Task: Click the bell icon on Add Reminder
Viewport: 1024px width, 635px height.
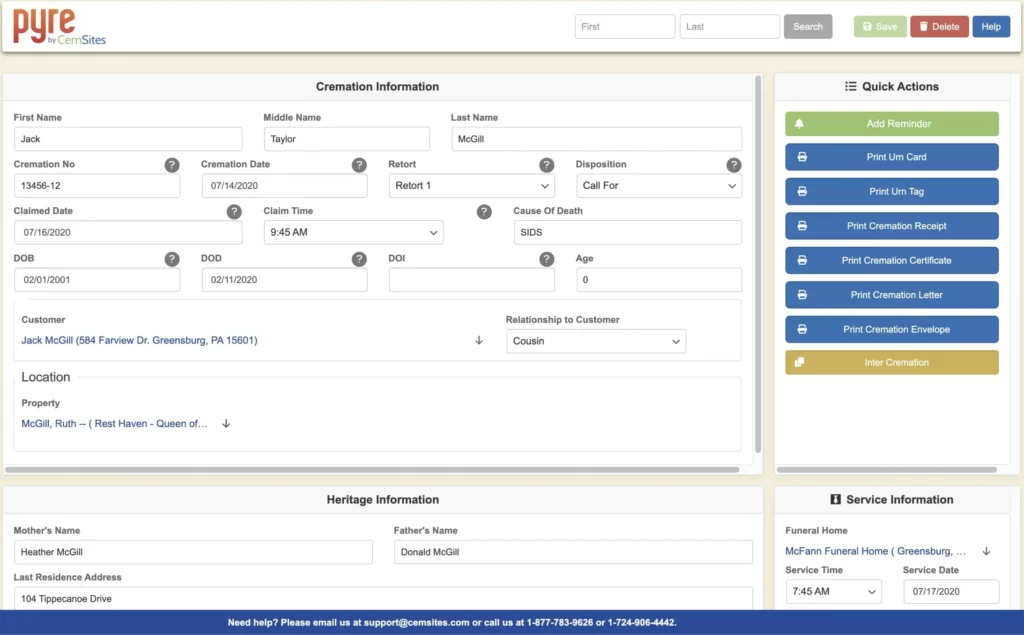Action: click(800, 122)
